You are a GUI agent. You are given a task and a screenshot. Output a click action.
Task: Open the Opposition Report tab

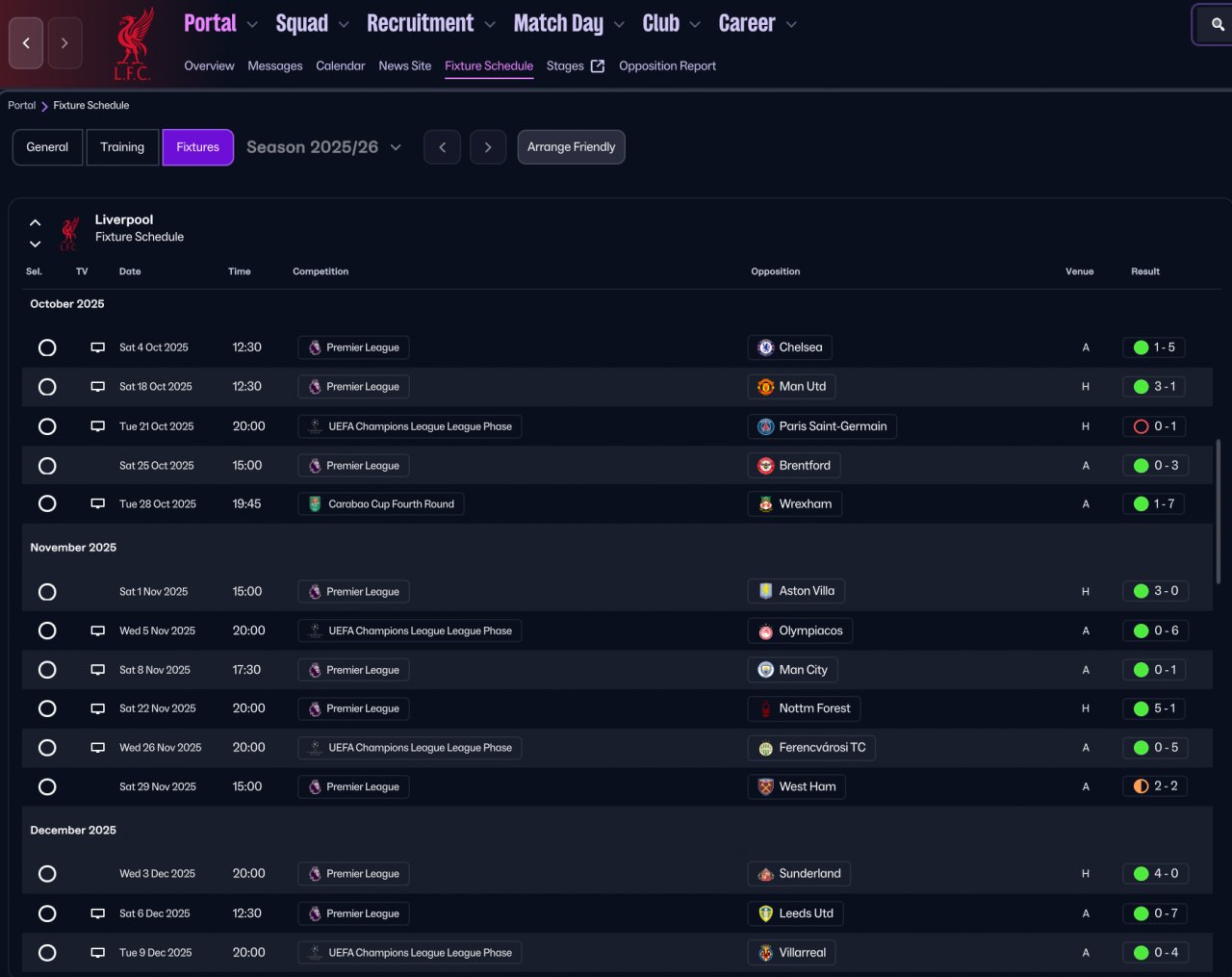pos(668,66)
